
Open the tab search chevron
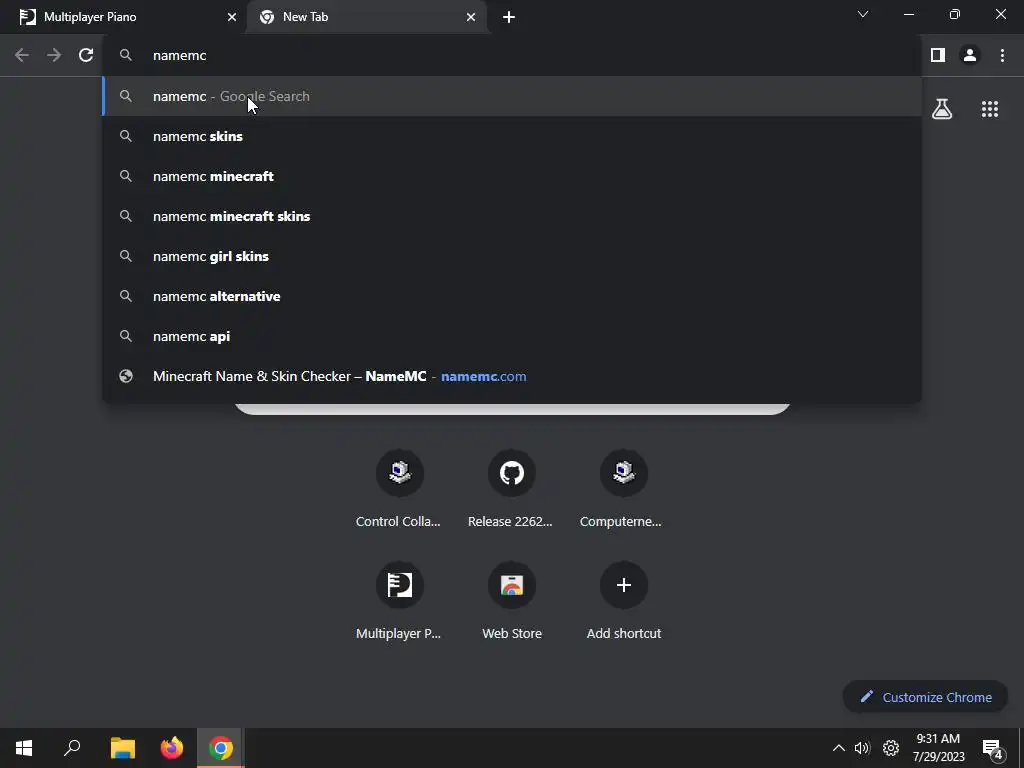tap(863, 14)
